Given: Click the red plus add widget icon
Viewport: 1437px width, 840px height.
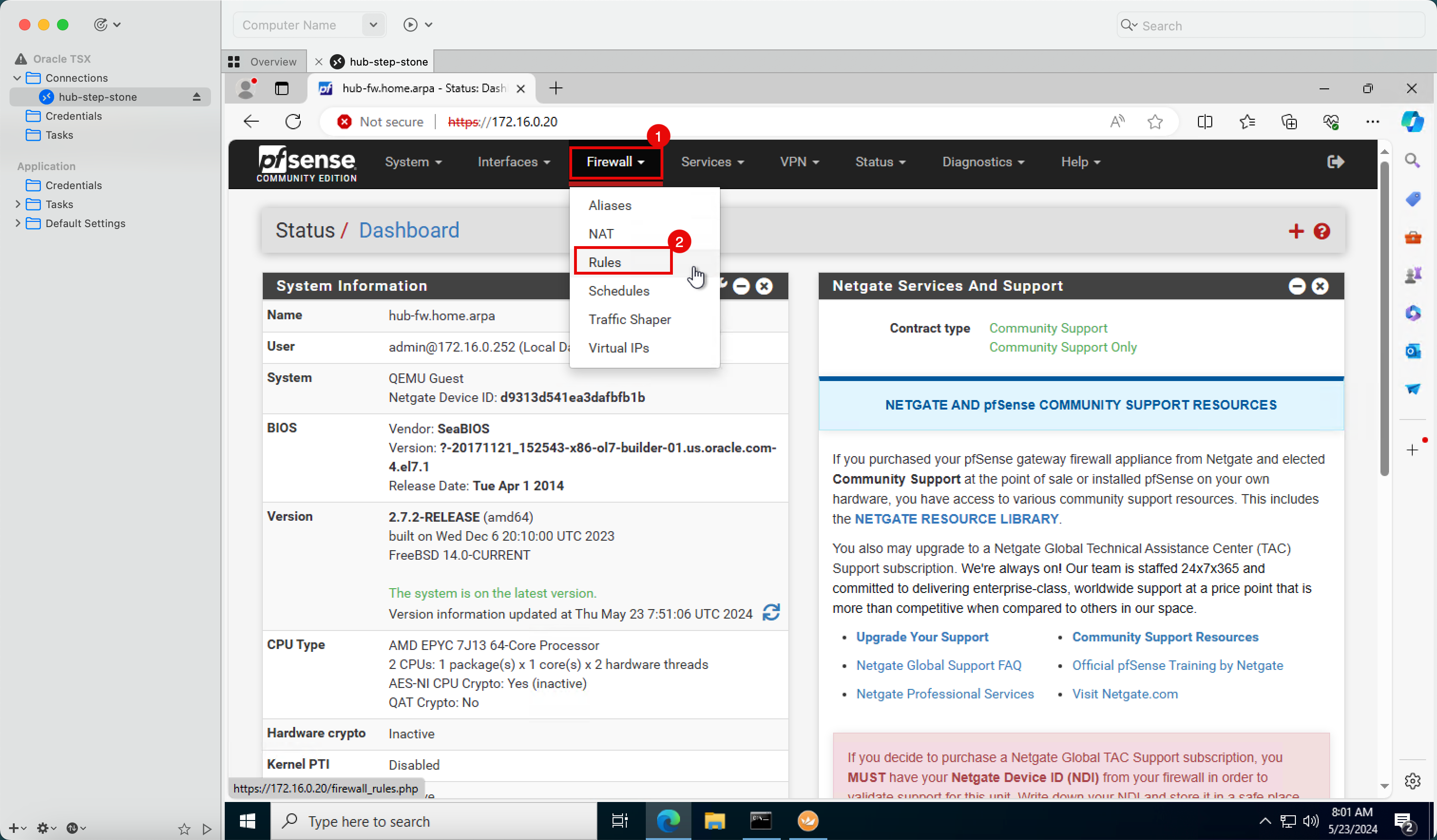Looking at the screenshot, I should 1295,231.
